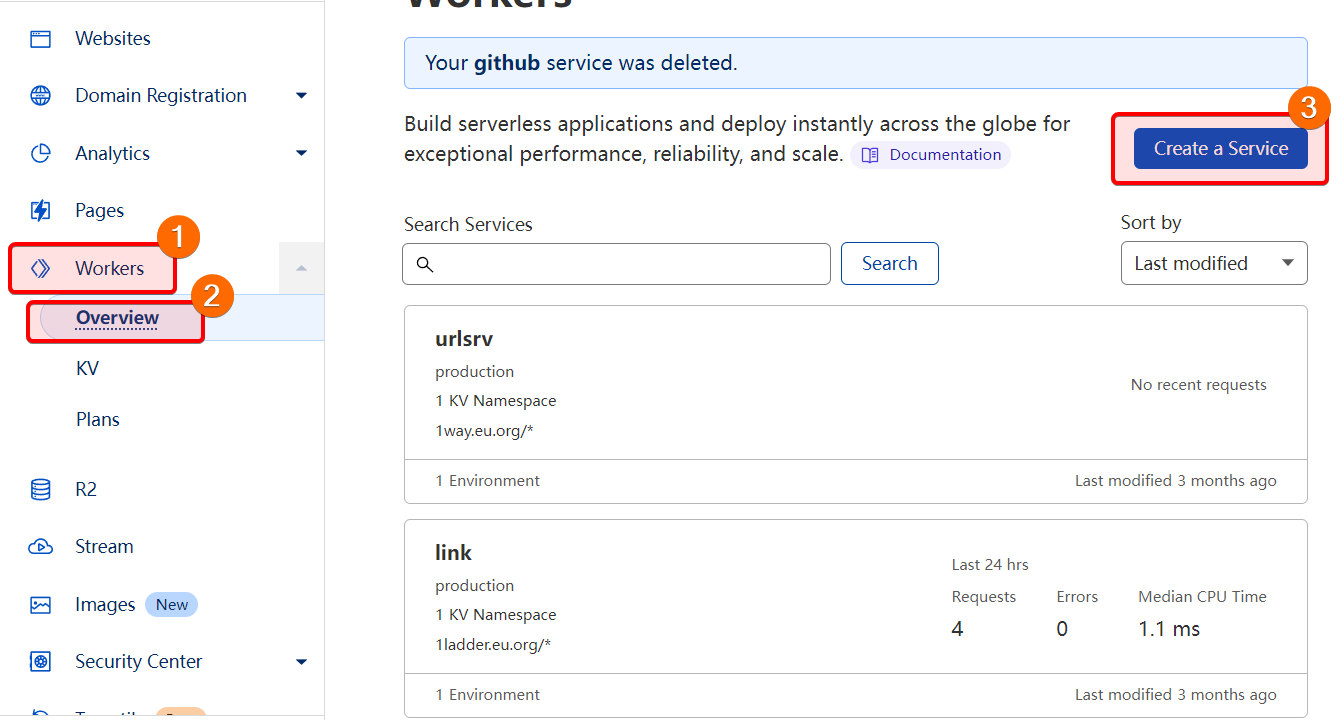The height and width of the screenshot is (720, 1344).
Task: Select the Overview item under Workers
Action: 117,319
